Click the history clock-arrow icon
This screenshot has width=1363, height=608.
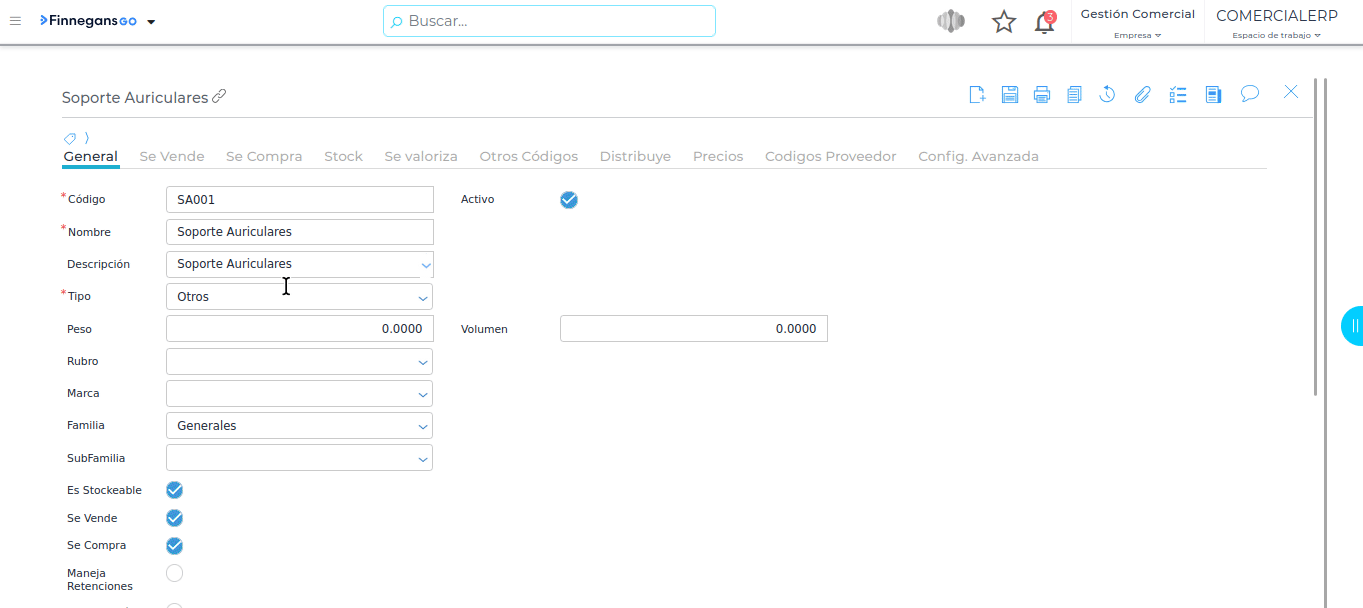click(x=1107, y=95)
